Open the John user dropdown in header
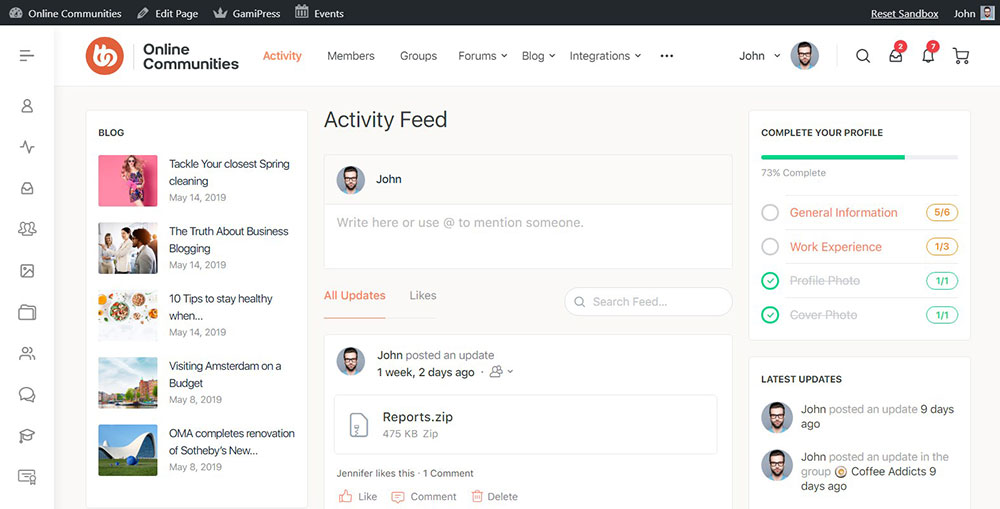Image resolution: width=1000 pixels, height=509 pixels. (759, 56)
